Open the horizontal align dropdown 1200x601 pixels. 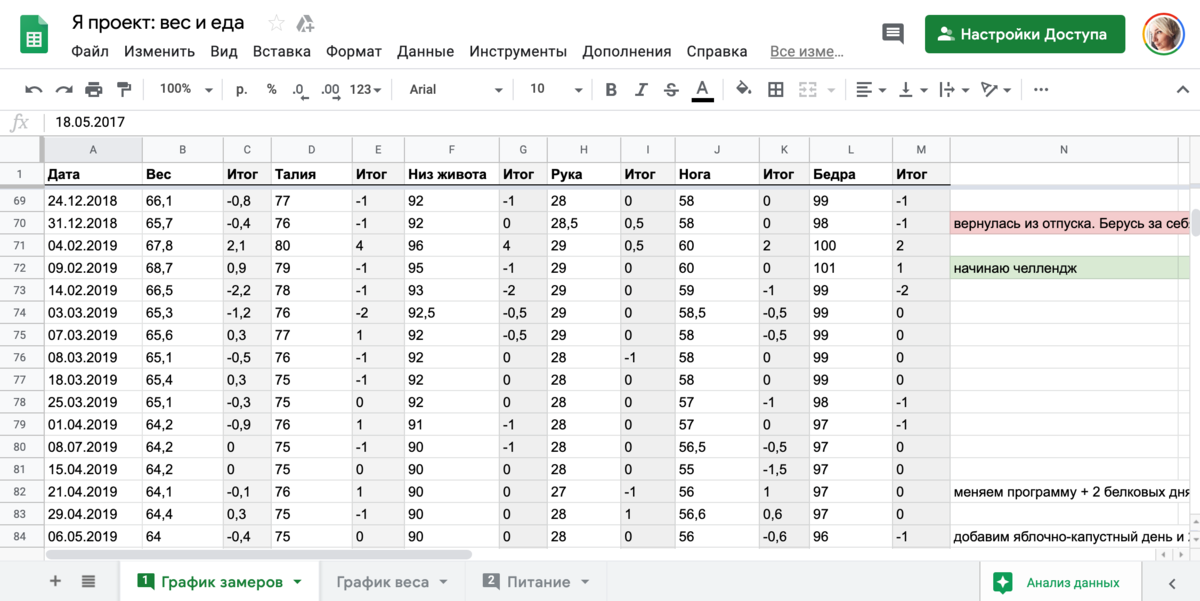(871, 89)
